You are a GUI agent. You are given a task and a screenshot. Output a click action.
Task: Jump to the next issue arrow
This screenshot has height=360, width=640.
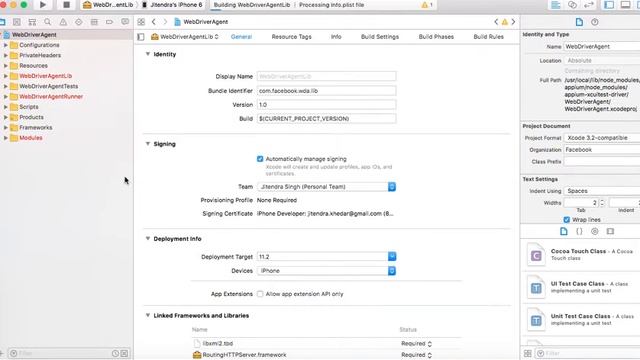tap(513, 22)
